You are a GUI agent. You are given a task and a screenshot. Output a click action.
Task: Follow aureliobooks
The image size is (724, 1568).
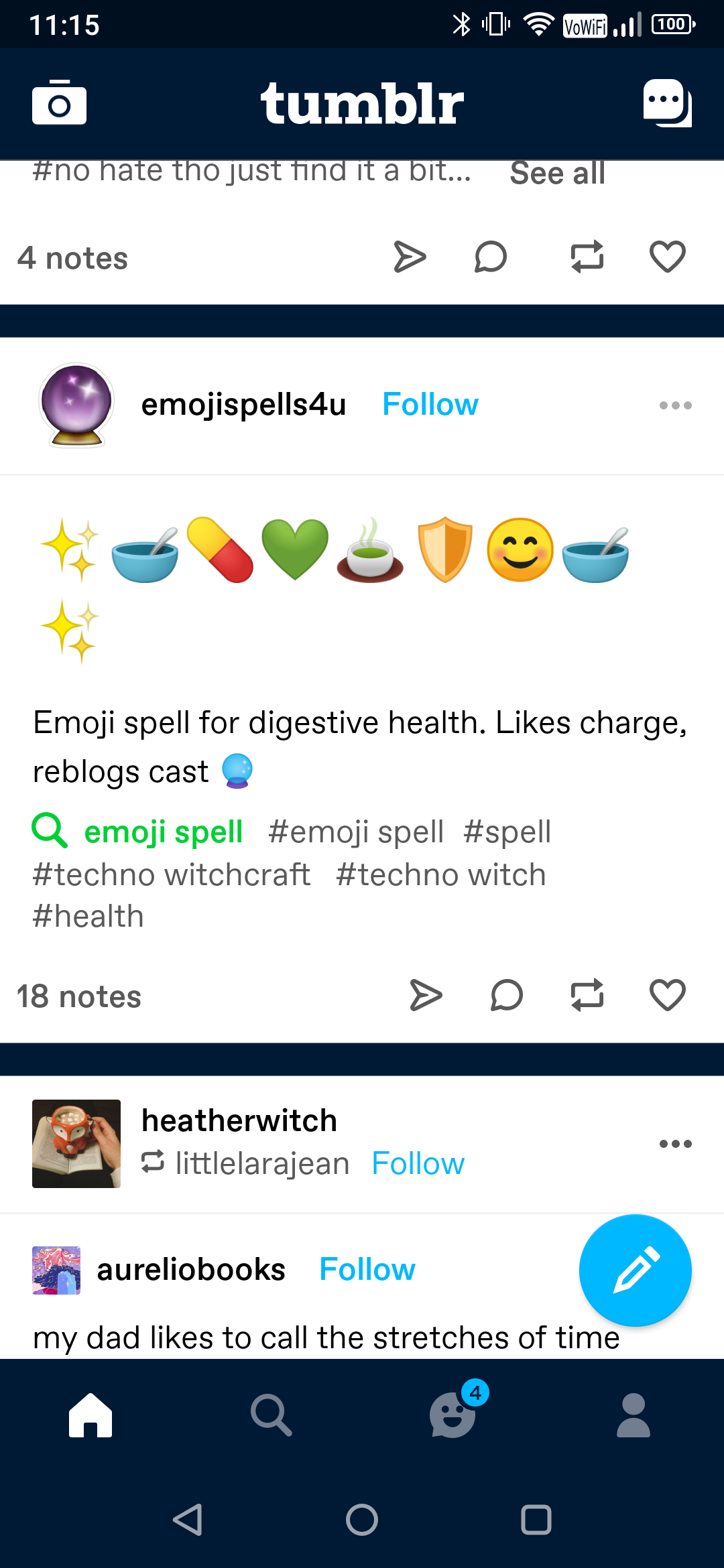click(367, 1270)
